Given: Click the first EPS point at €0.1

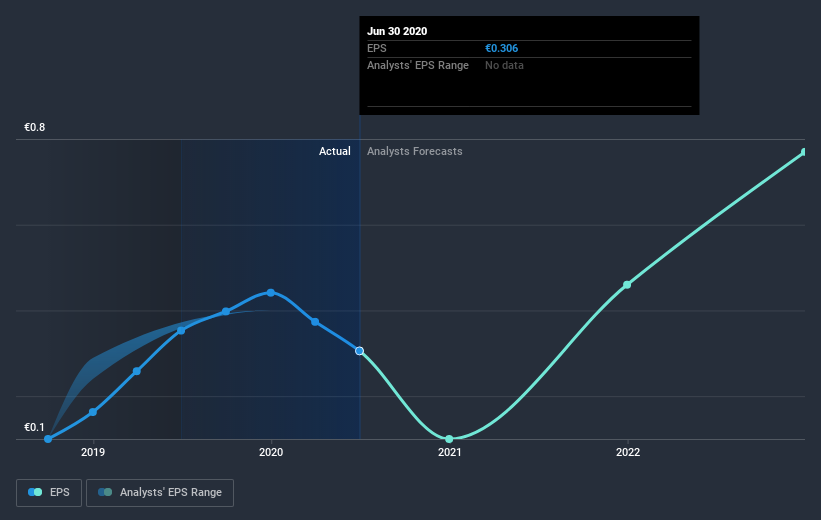Looking at the screenshot, I should [x=48, y=439].
